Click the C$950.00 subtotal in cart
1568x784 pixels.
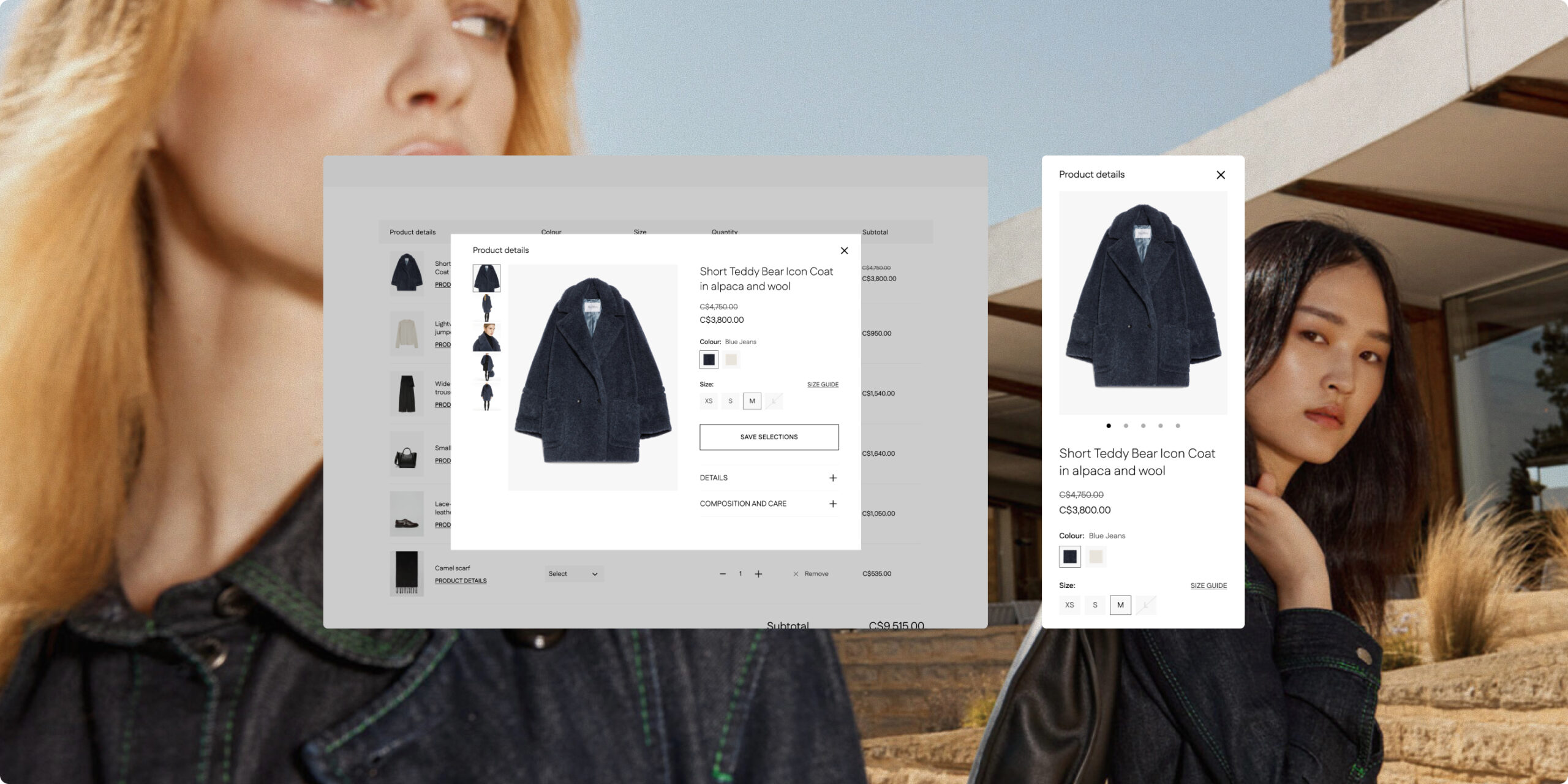point(876,334)
